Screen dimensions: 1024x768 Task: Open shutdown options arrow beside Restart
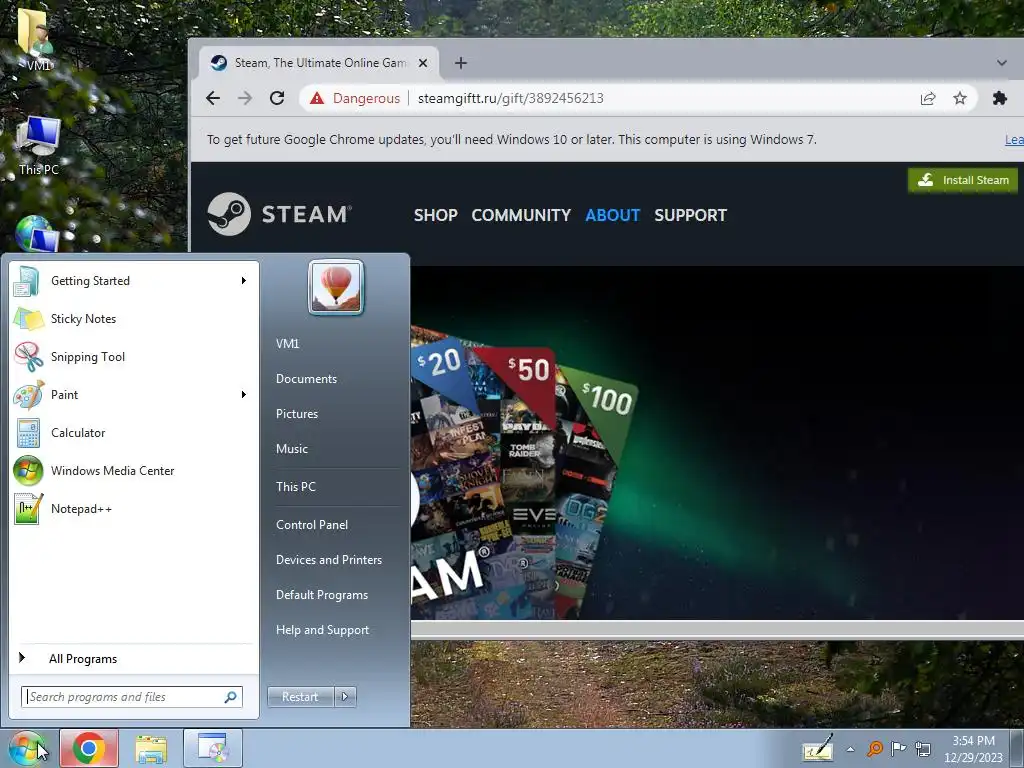[x=345, y=697]
